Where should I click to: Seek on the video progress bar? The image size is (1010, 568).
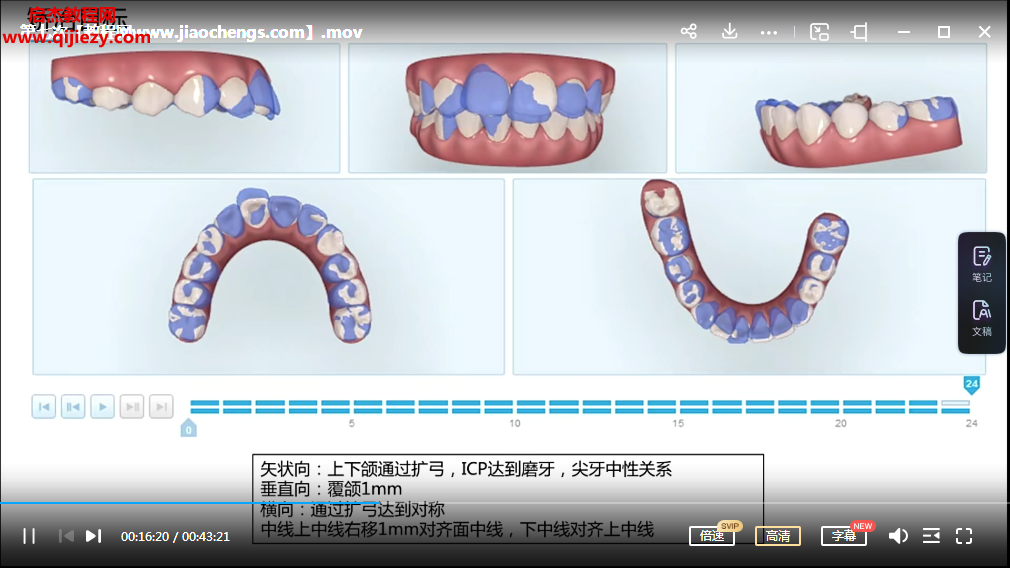pos(505,502)
